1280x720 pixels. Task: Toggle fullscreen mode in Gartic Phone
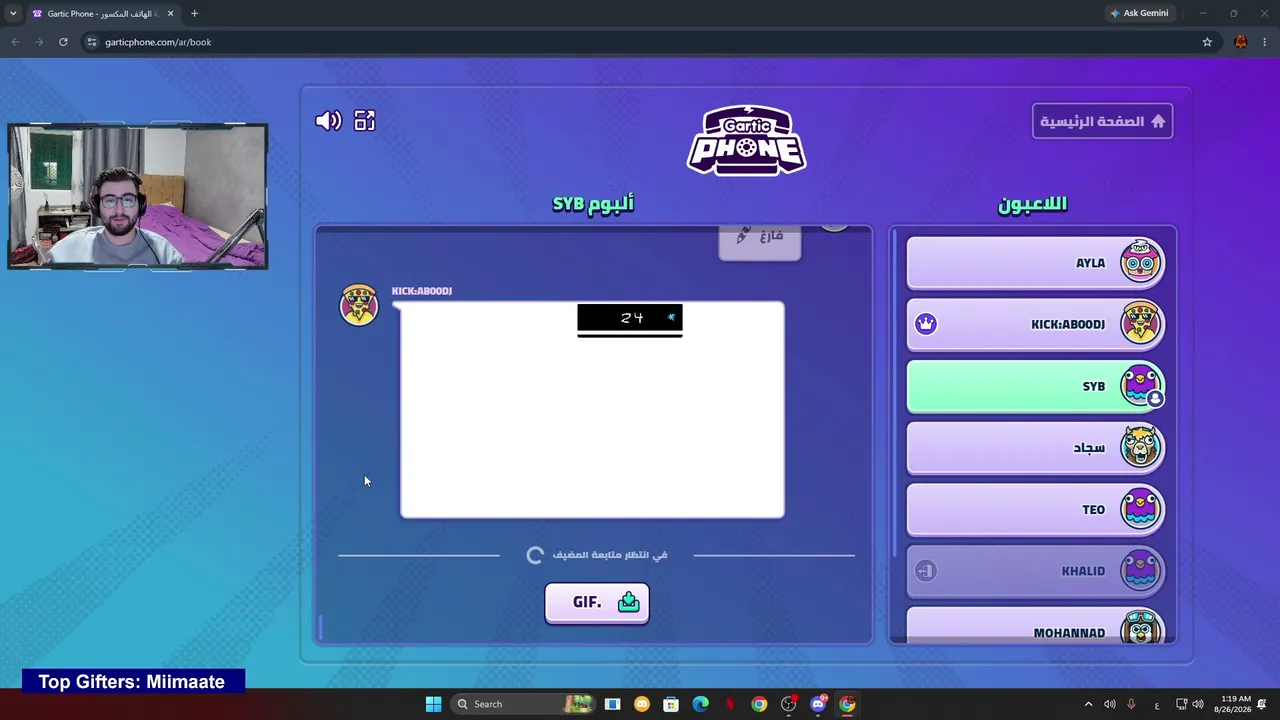tap(364, 121)
